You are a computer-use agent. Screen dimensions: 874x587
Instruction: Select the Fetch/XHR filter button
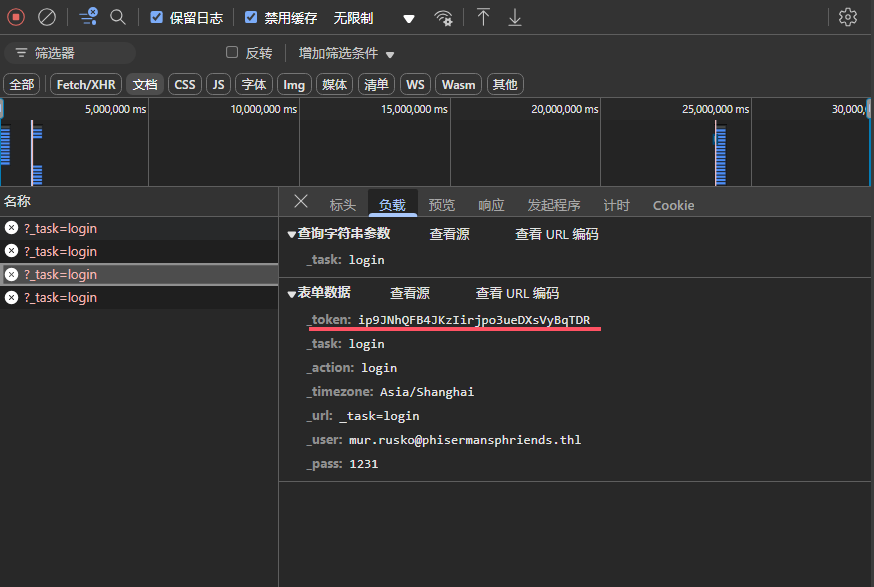(x=86, y=85)
